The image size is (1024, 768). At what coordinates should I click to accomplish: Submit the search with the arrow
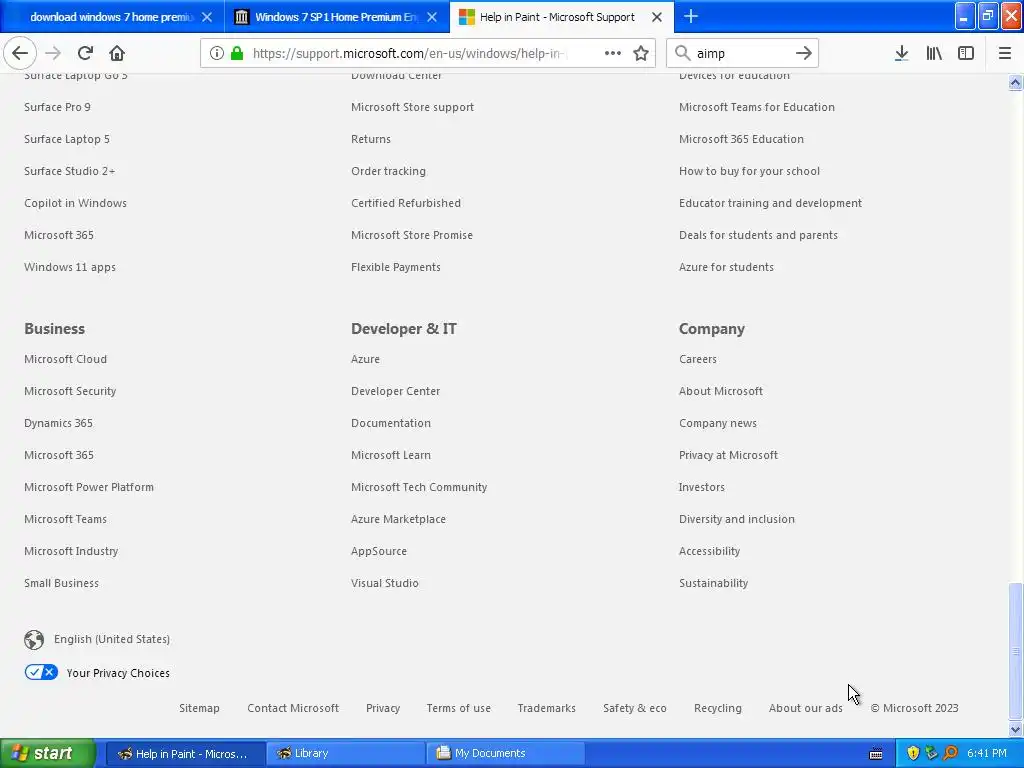[x=804, y=53]
